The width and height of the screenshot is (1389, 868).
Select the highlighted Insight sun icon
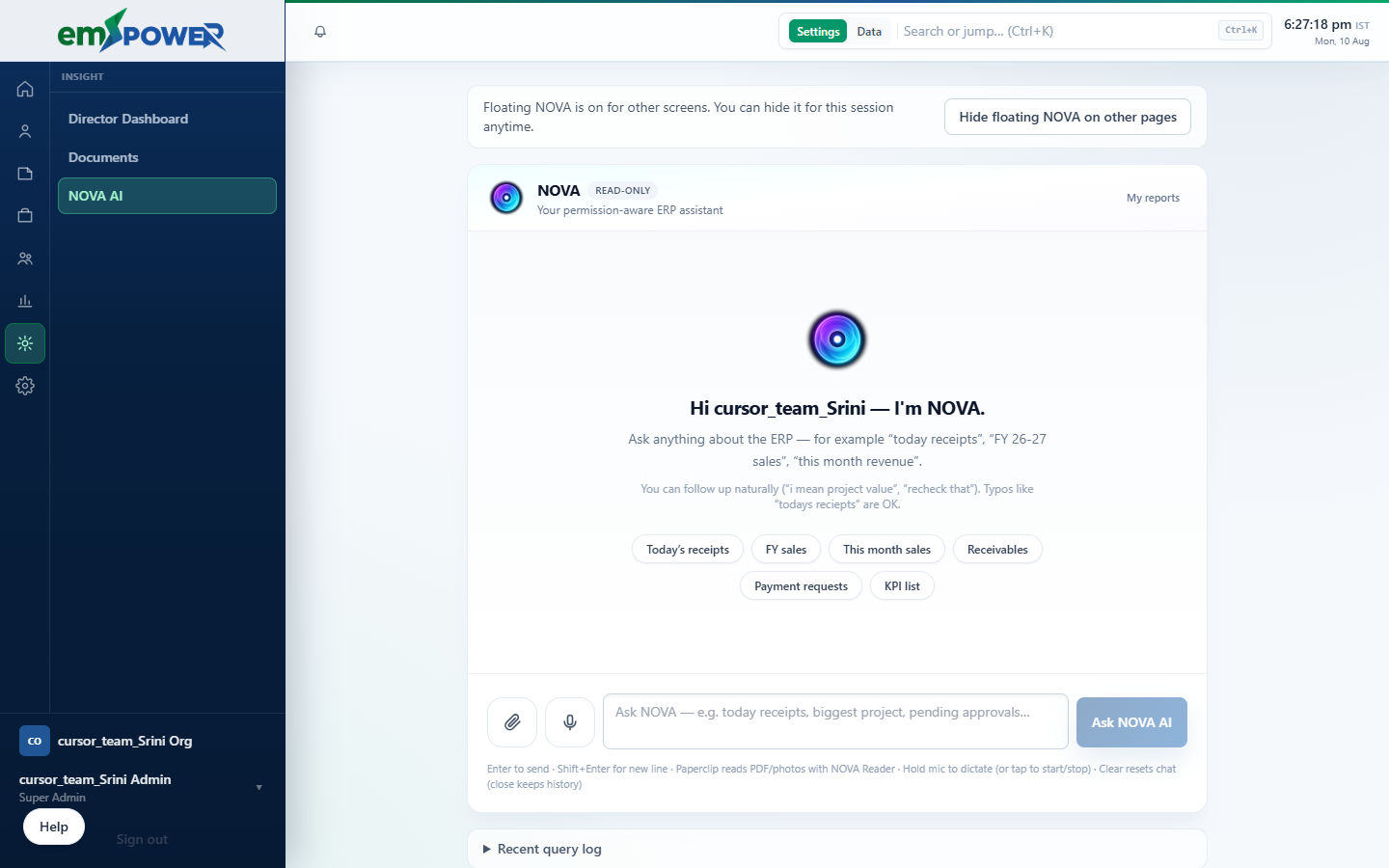pos(25,343)
